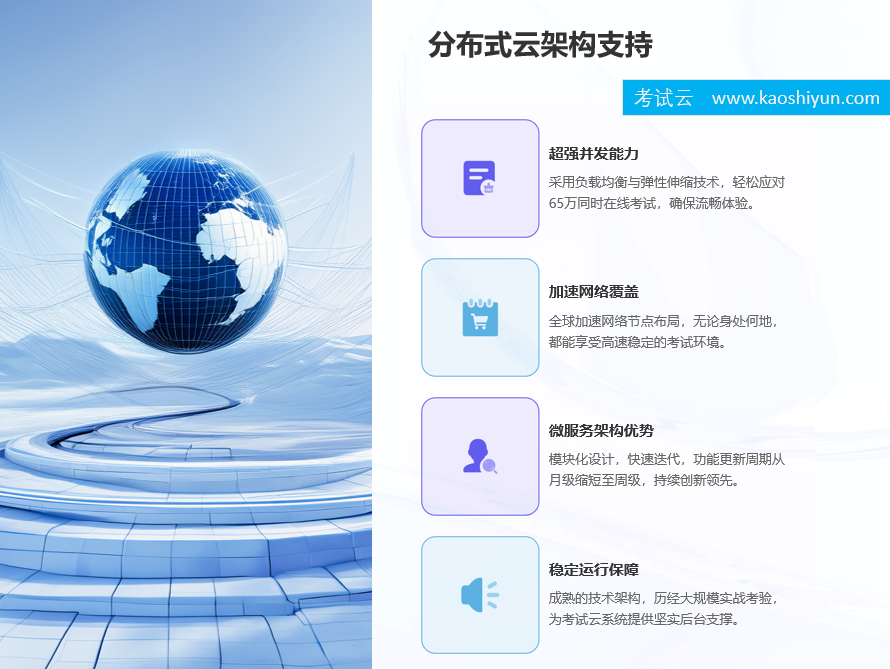Select the heading 加速网络覆盖
The width and height of the screenshot is (890, 669).
[593, 292]
